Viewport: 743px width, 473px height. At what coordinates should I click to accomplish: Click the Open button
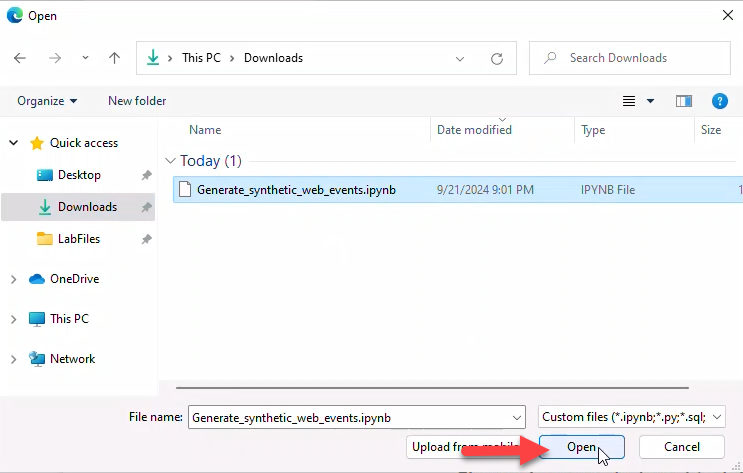[x=581, y=447]
